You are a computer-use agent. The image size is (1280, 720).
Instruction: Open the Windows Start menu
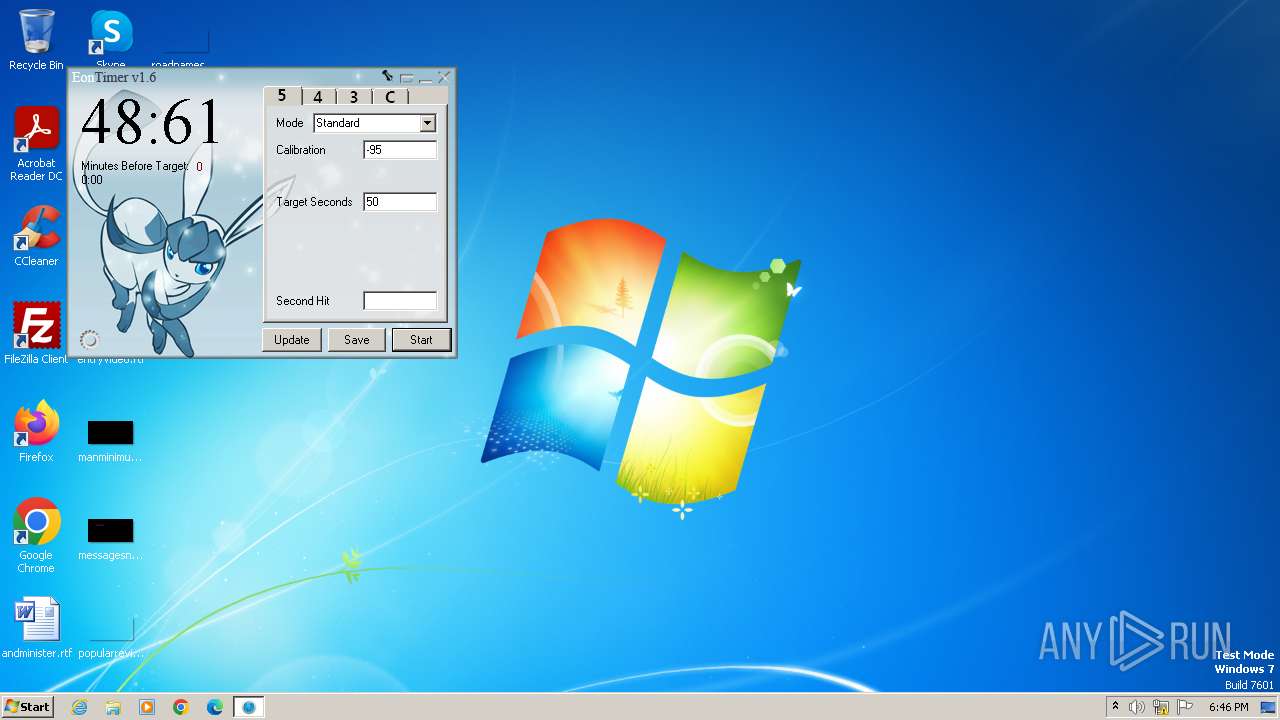coord(27,707)
